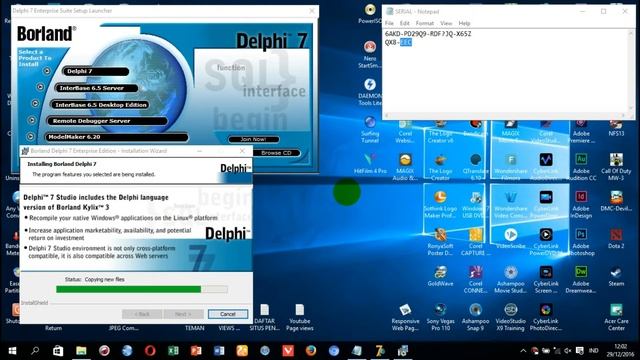Viewport: 640px width, 360px height.
Task: Open Steam desktop icon
Action: [x=616, y=276]
